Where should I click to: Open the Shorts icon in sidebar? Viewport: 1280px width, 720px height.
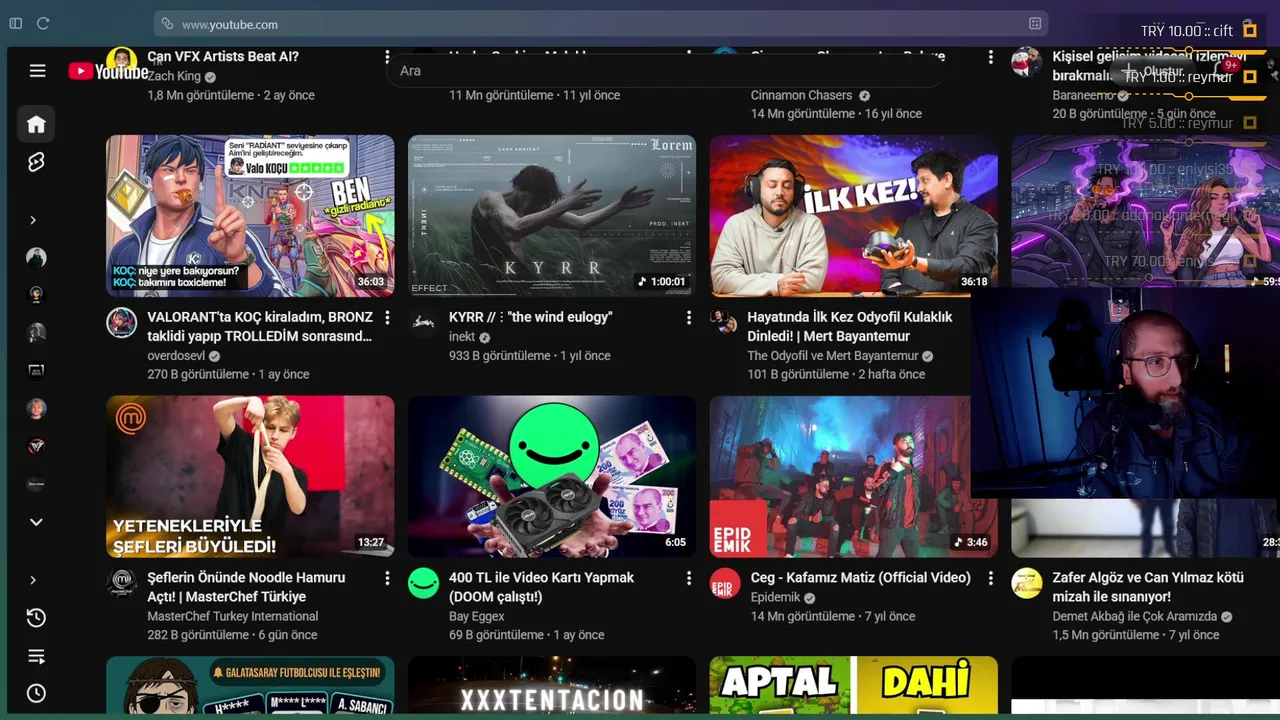tap(36, 162)
